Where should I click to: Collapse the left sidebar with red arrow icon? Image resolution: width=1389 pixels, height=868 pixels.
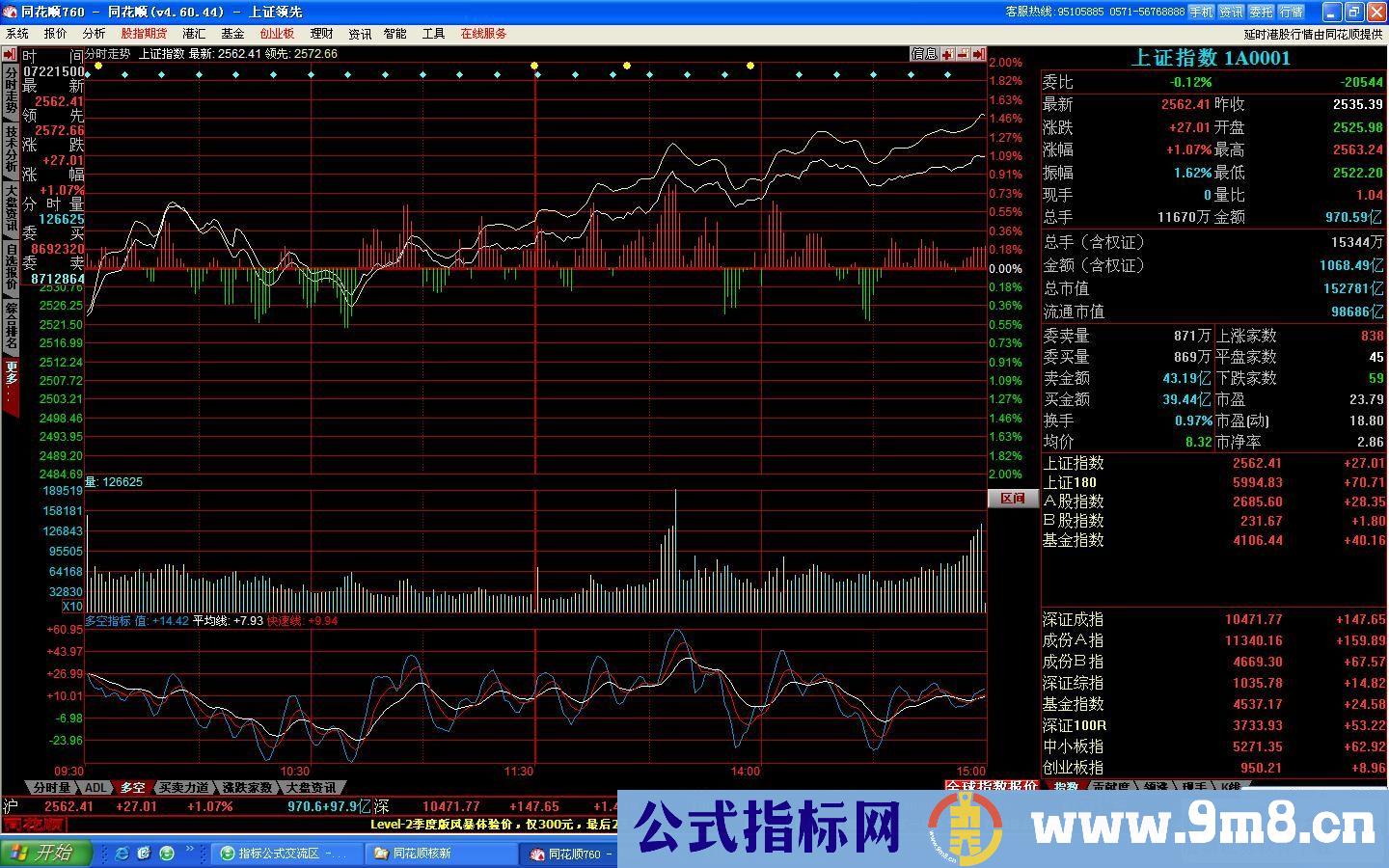[x=10, y=55]
